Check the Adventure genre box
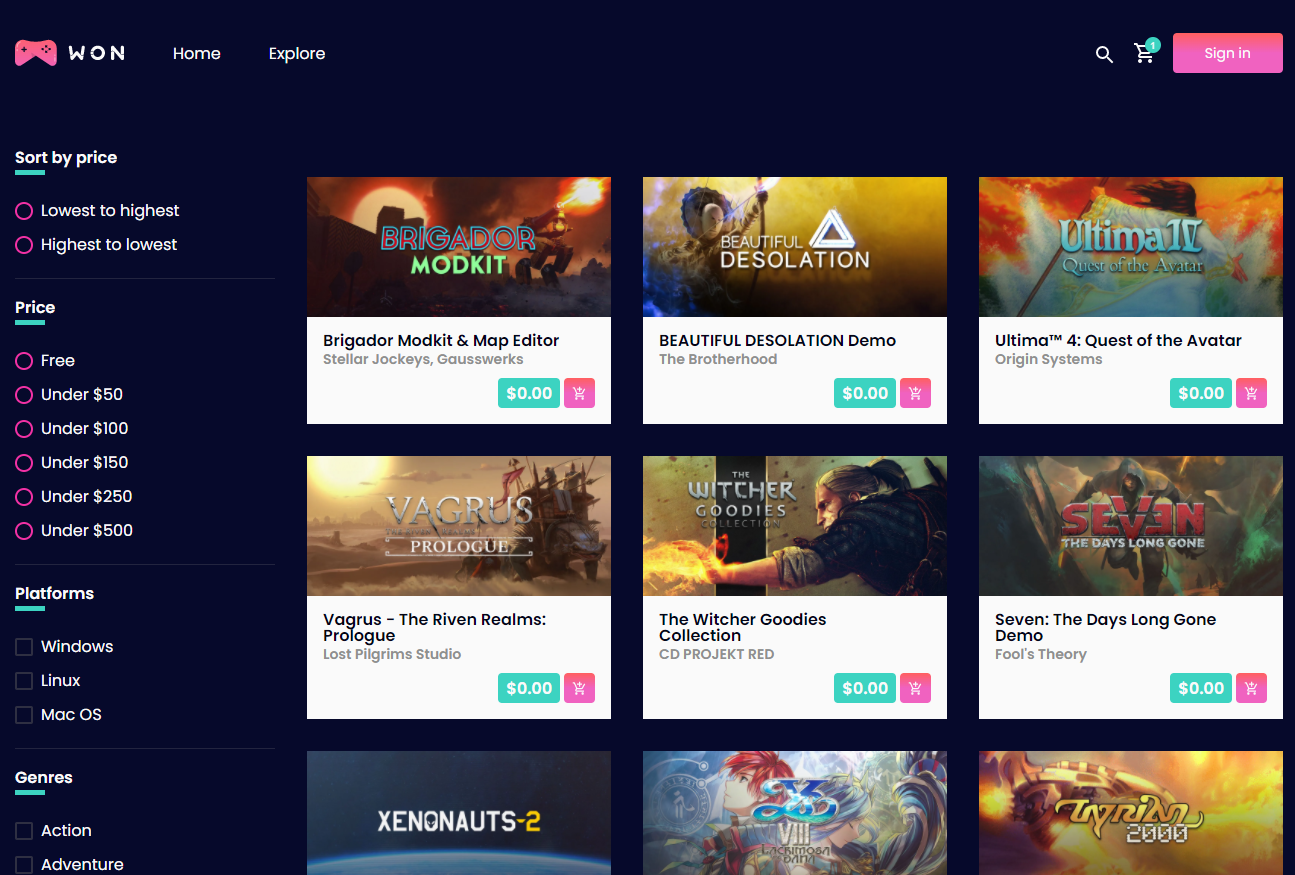The height and width of the screenshot is (875, 1295). coord(24,865)
